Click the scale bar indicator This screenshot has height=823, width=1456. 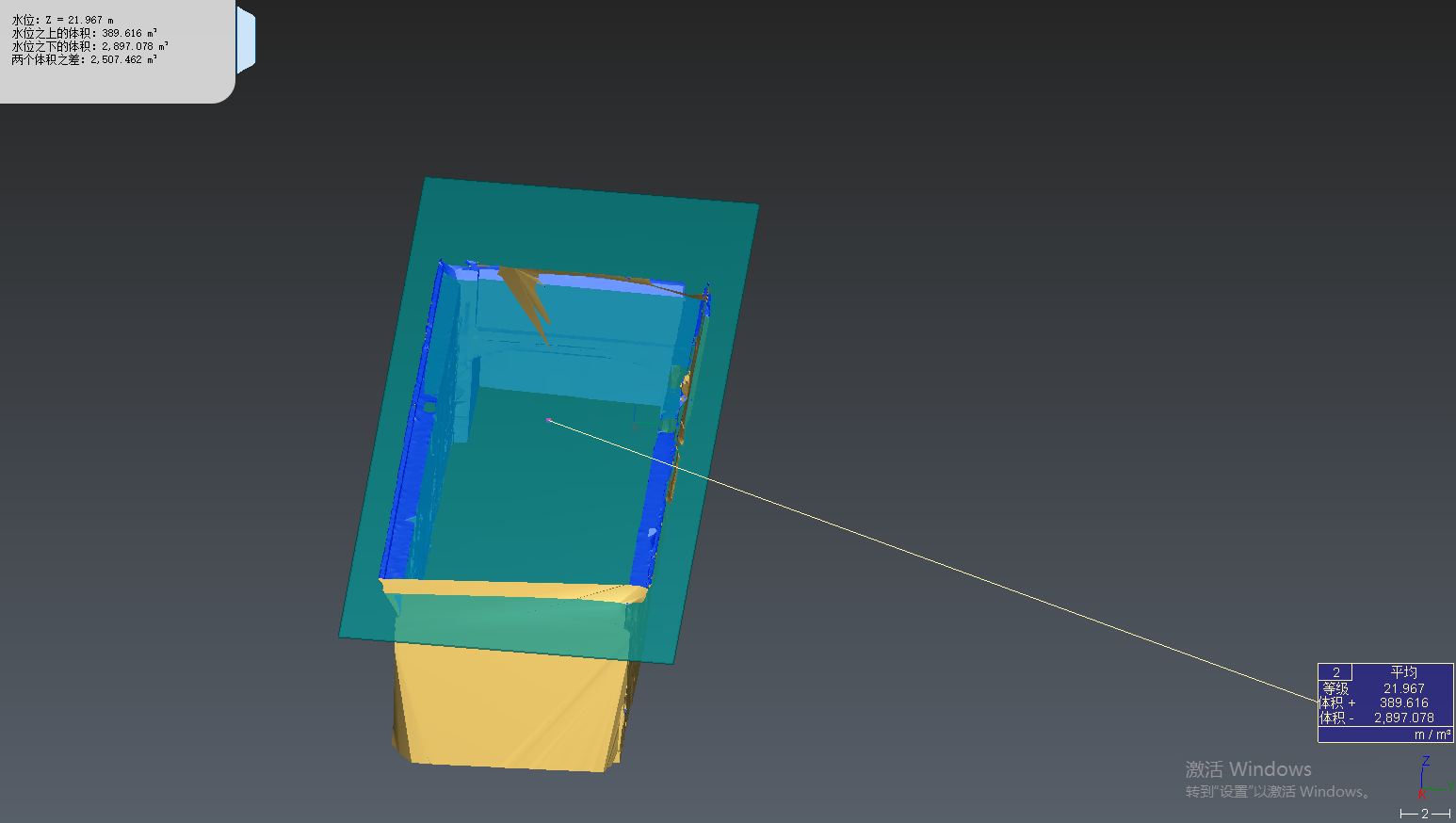click(1424, 814)
